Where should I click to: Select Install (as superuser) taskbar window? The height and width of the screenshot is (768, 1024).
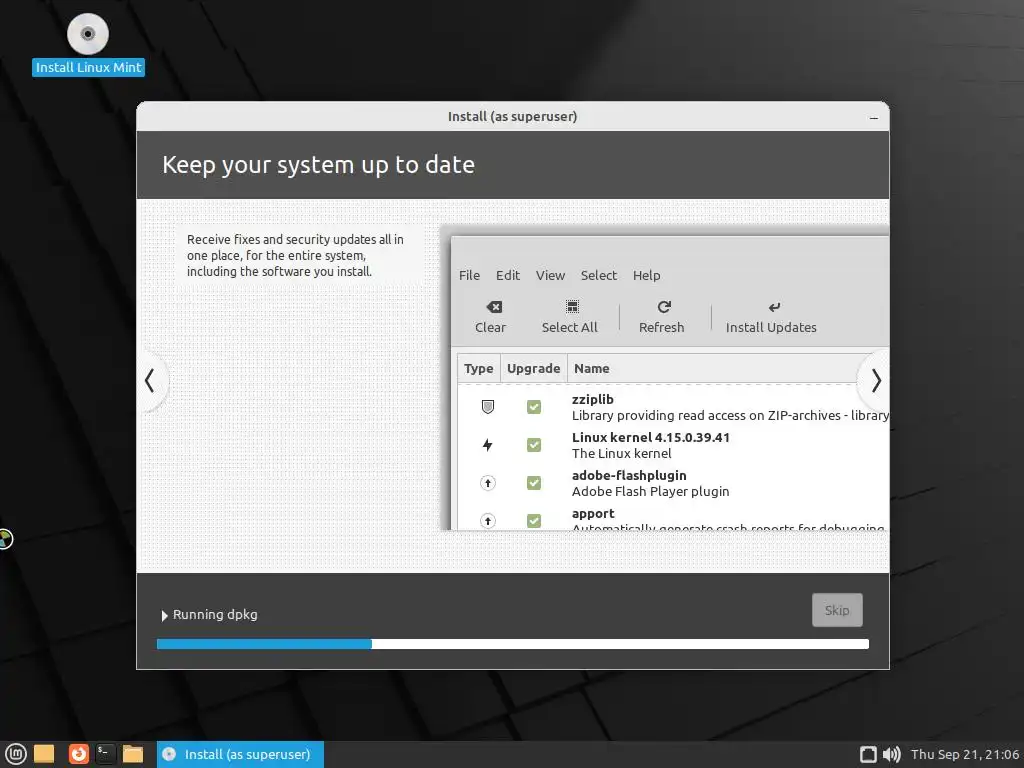tap(240, 754)
